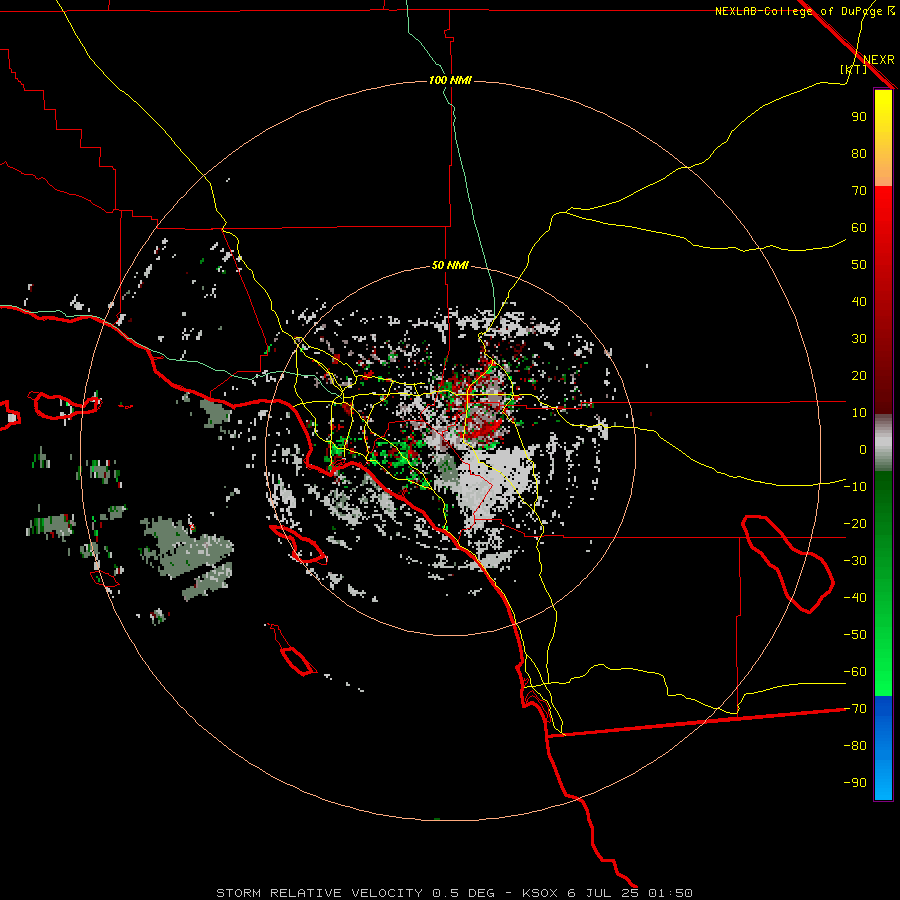Viewport: 900px width, 900px height.
Task: Select the -70 label on the velocity scale
Action: pyautogui.click(x=855, y=709)
